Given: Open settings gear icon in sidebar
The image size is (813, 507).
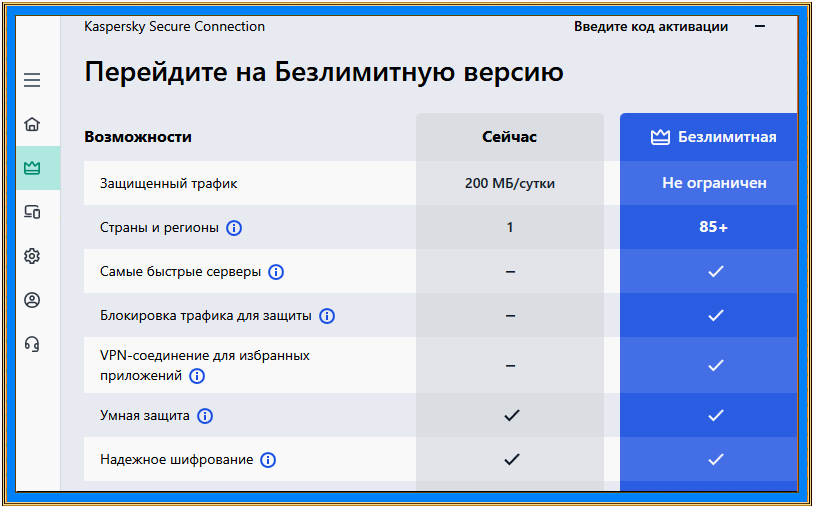Looking at the screenshot, I should click(32, 256).
